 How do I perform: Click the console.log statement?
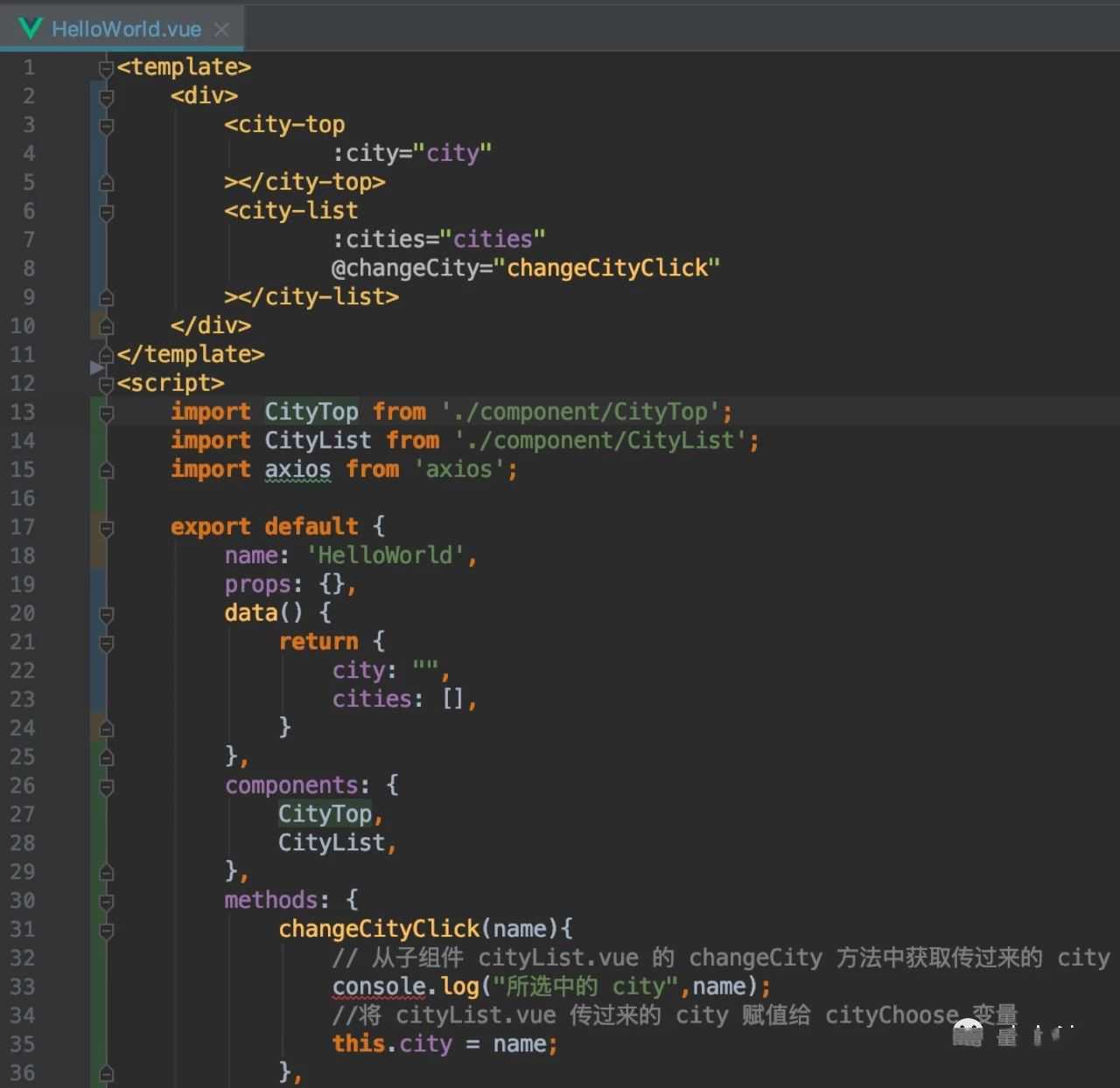[551, 987]
